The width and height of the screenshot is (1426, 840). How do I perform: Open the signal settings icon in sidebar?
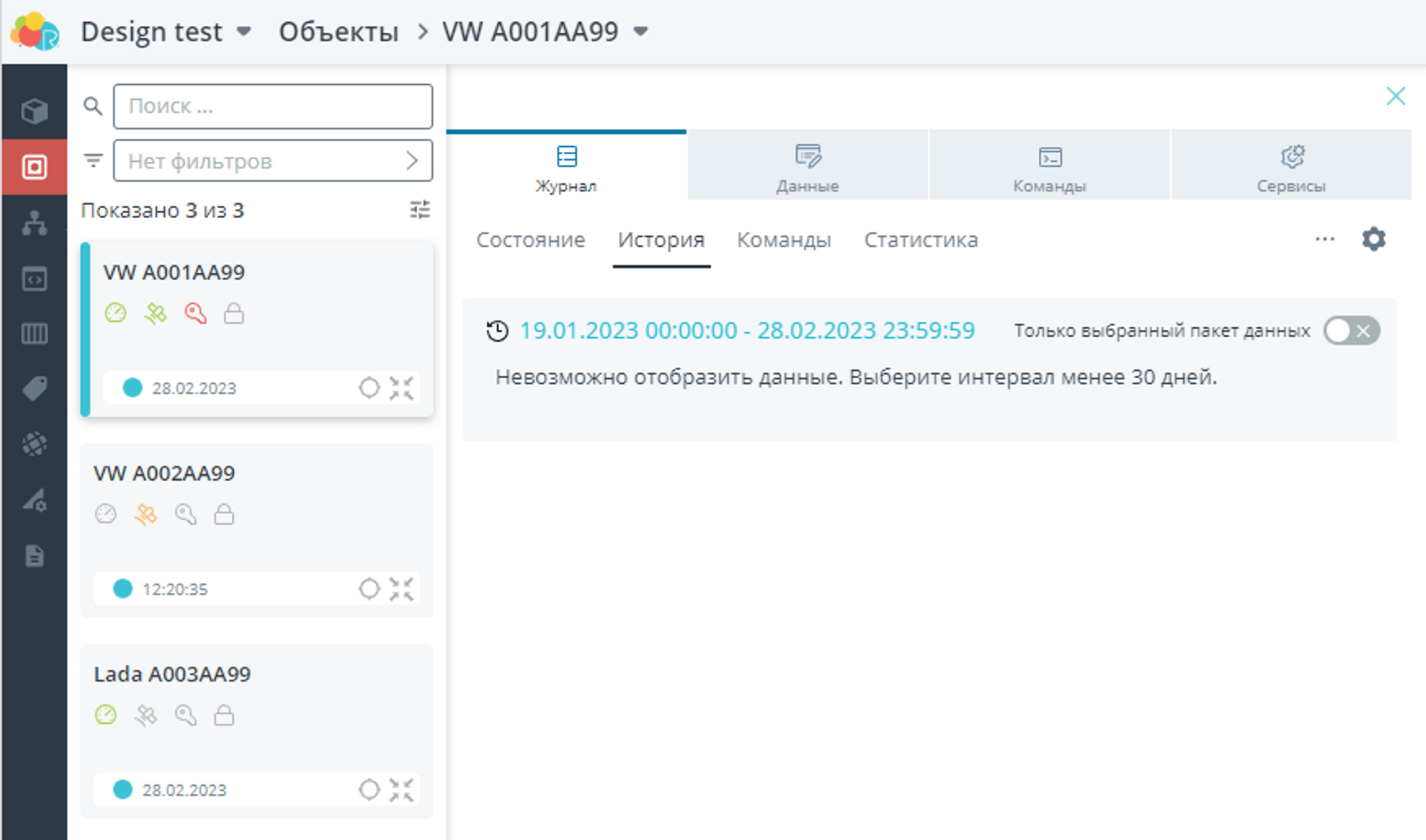[34, 500]
